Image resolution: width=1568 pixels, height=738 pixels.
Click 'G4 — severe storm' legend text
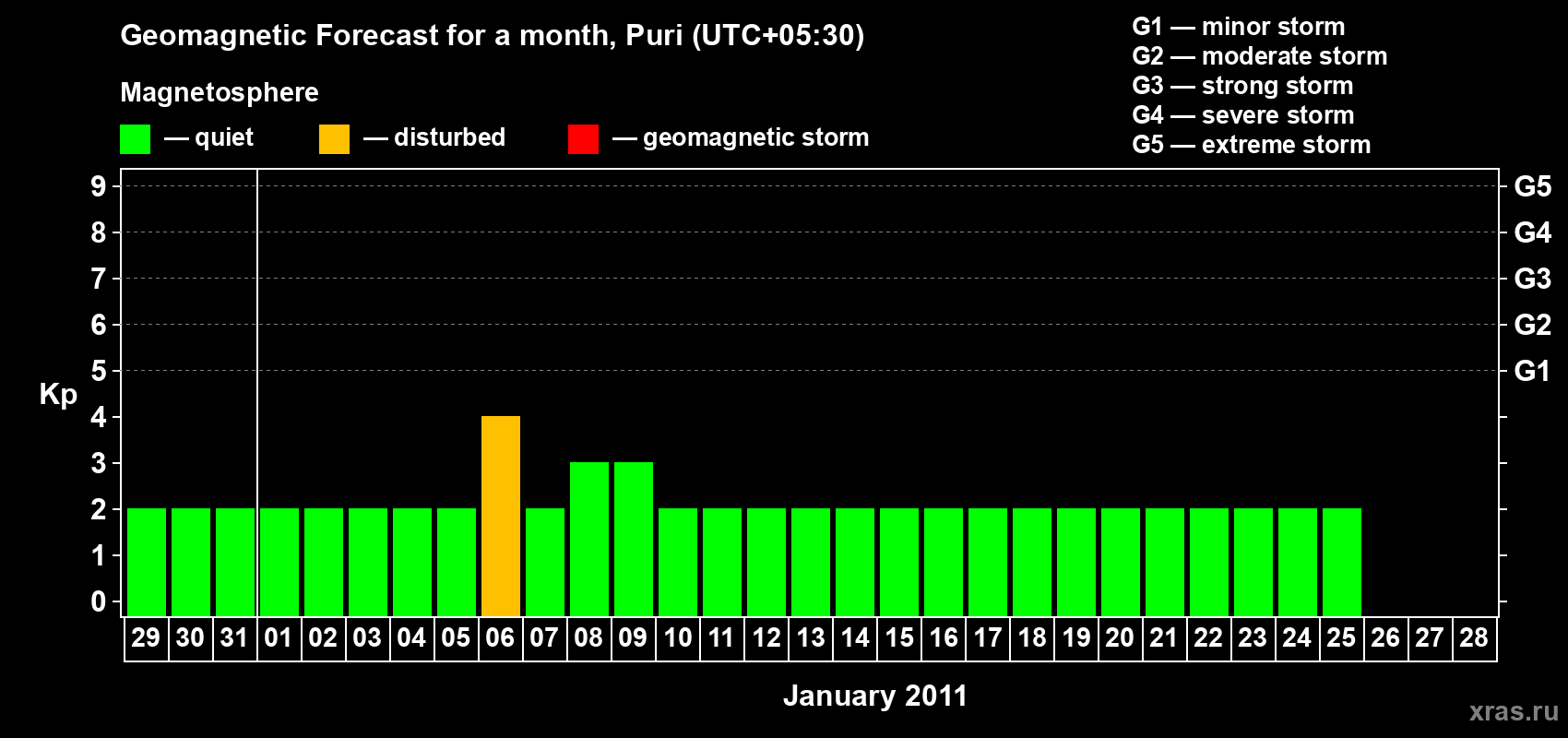[x=1243, y=115]
